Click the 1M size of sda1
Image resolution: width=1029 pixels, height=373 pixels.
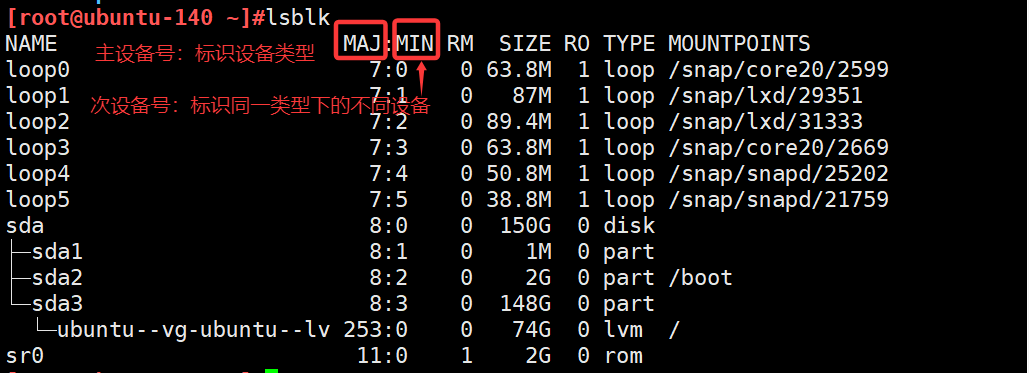tap(538, 252)
